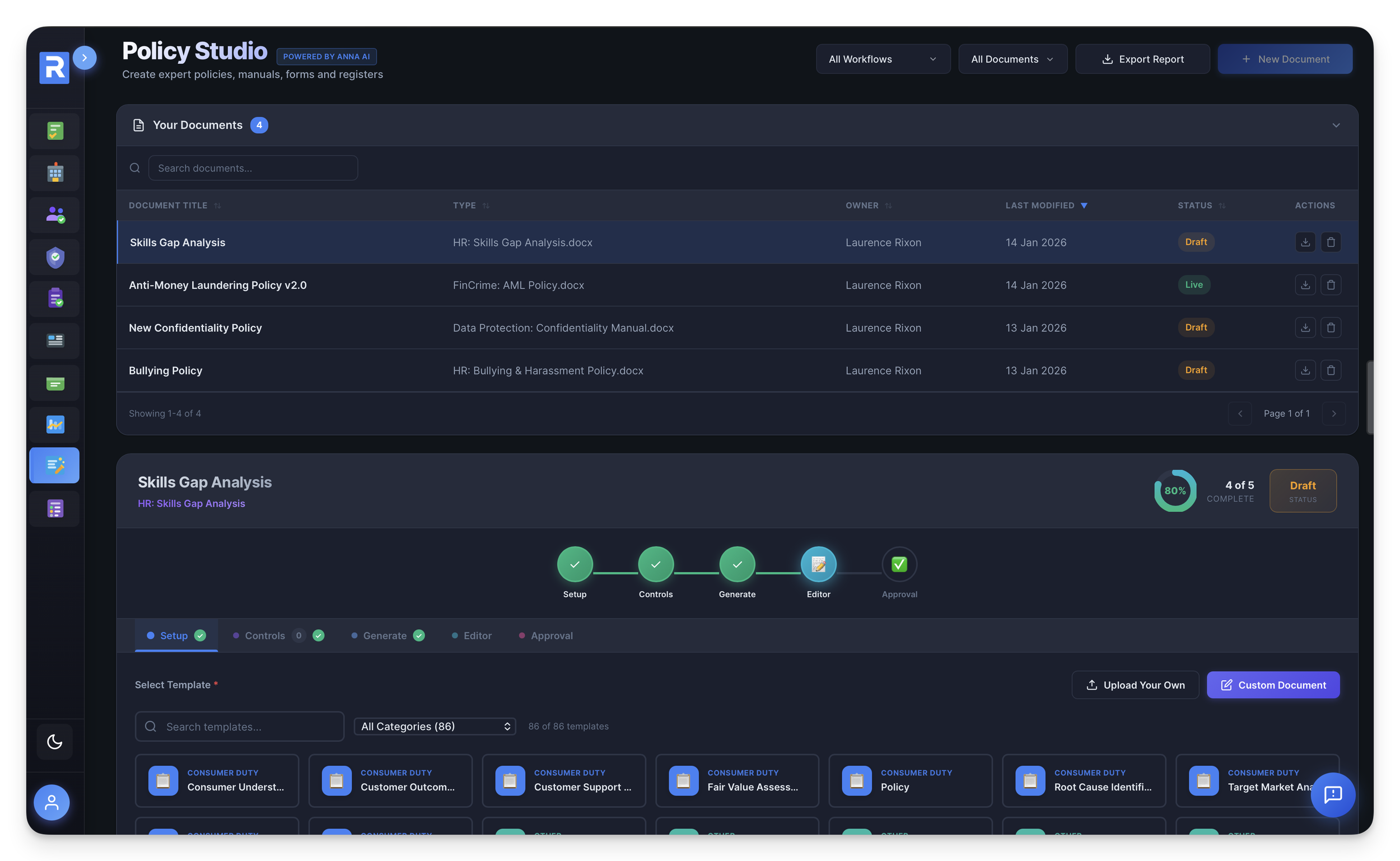Open the All Workflows dropdown
This screenshot has height=861, width=1400.
click(x=882, y=59)
